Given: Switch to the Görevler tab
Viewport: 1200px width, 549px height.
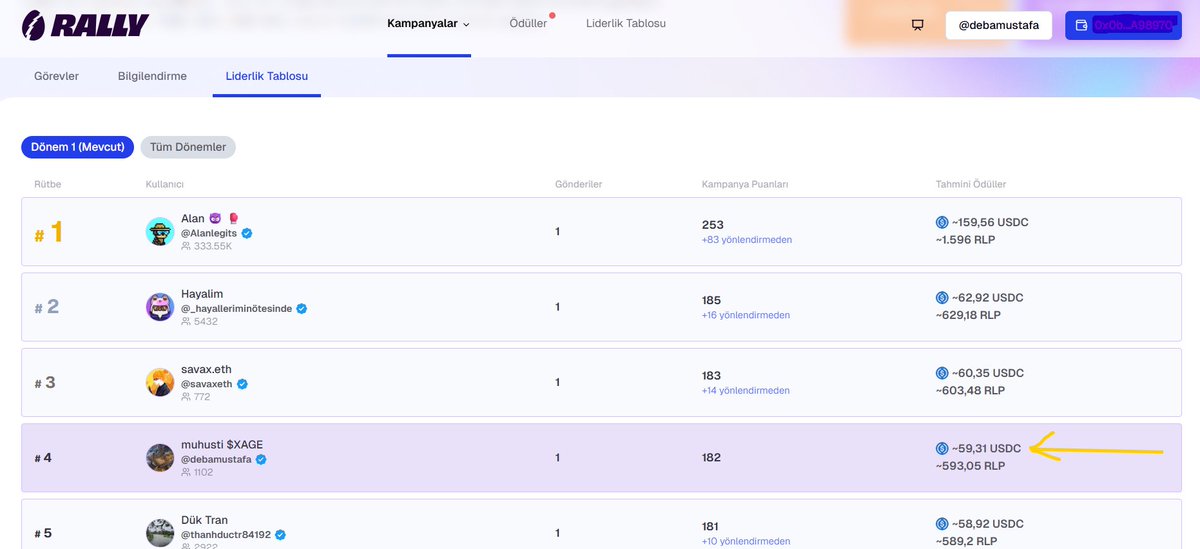Looking at the screenshot, I should 56,76.
